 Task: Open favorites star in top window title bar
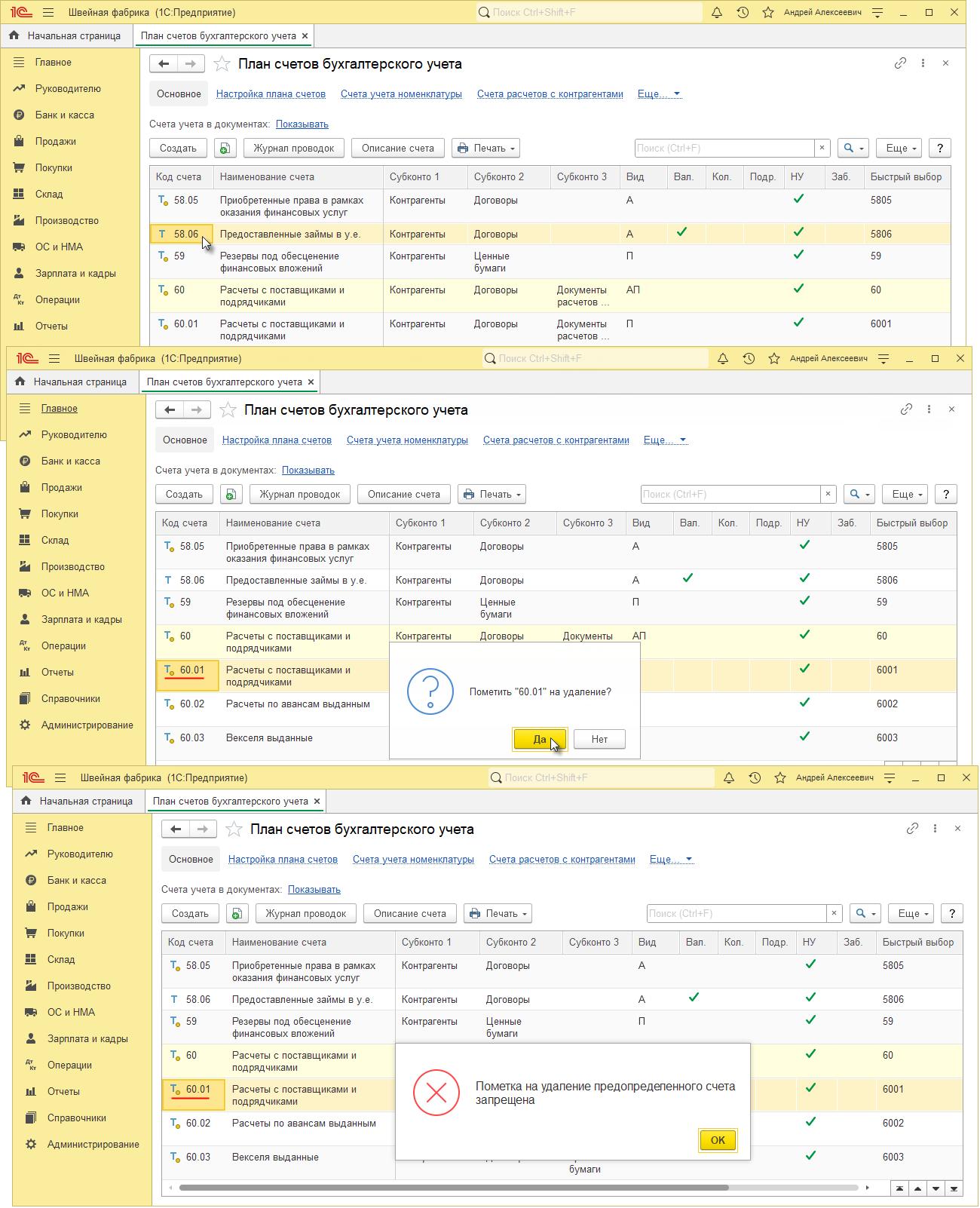[768, 12]
